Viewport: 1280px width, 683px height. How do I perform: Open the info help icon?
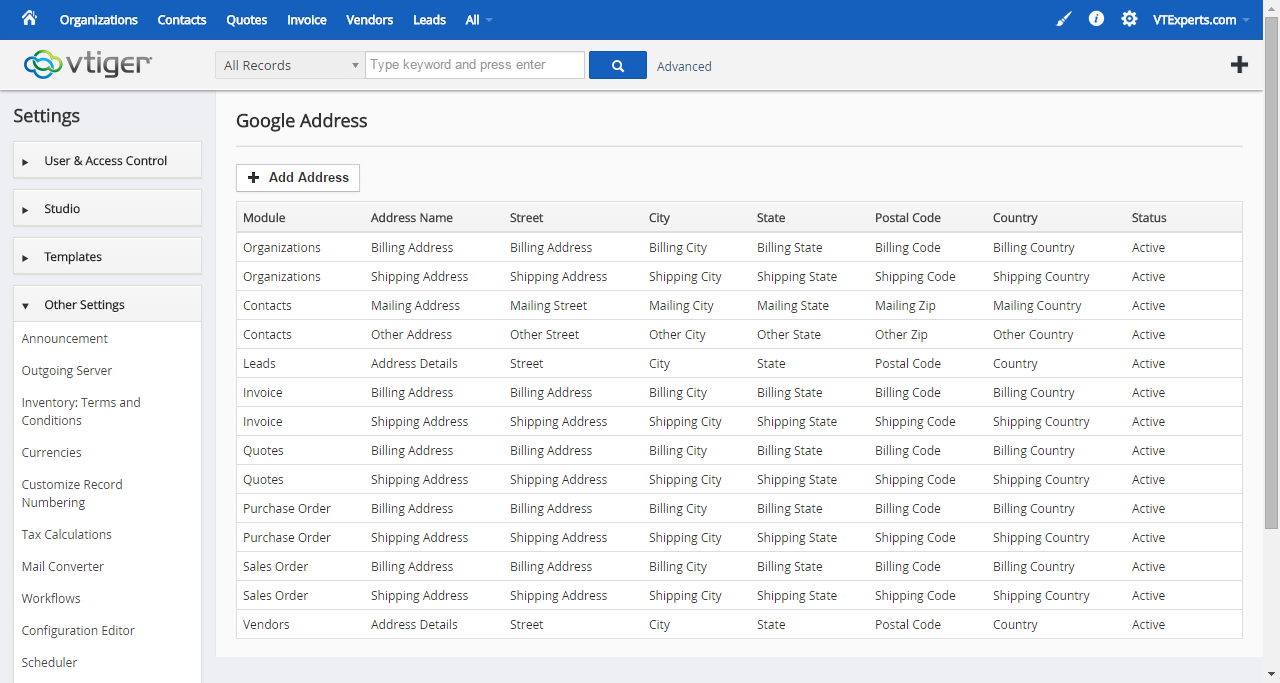[x=1096, y=18]
